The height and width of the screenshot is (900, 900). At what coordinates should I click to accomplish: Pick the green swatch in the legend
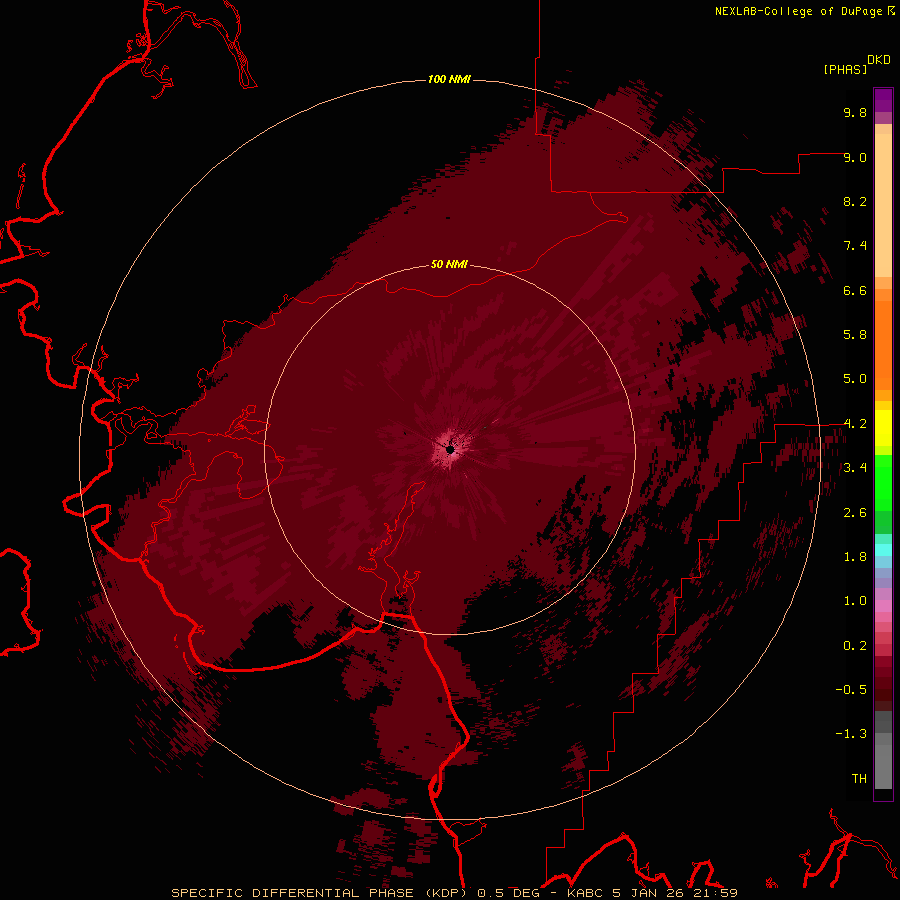point(883,482)
